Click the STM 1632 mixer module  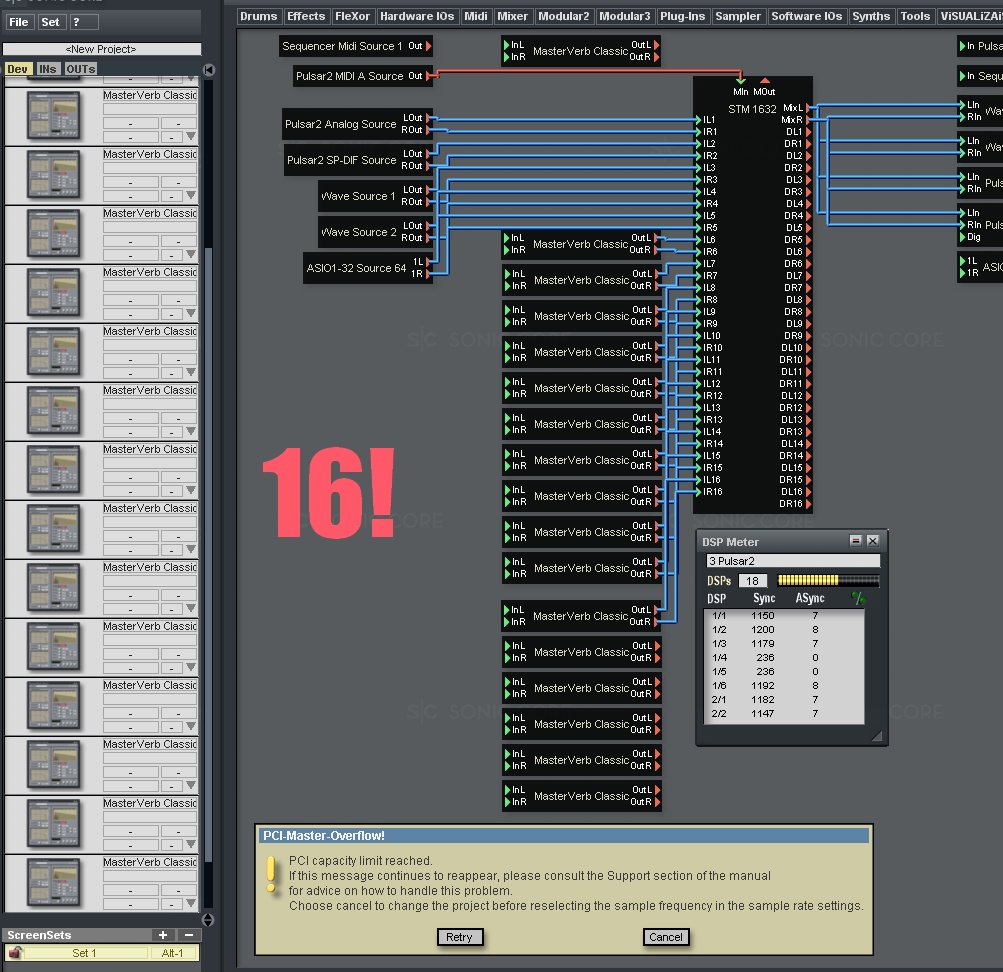click(x=752, y=109)
